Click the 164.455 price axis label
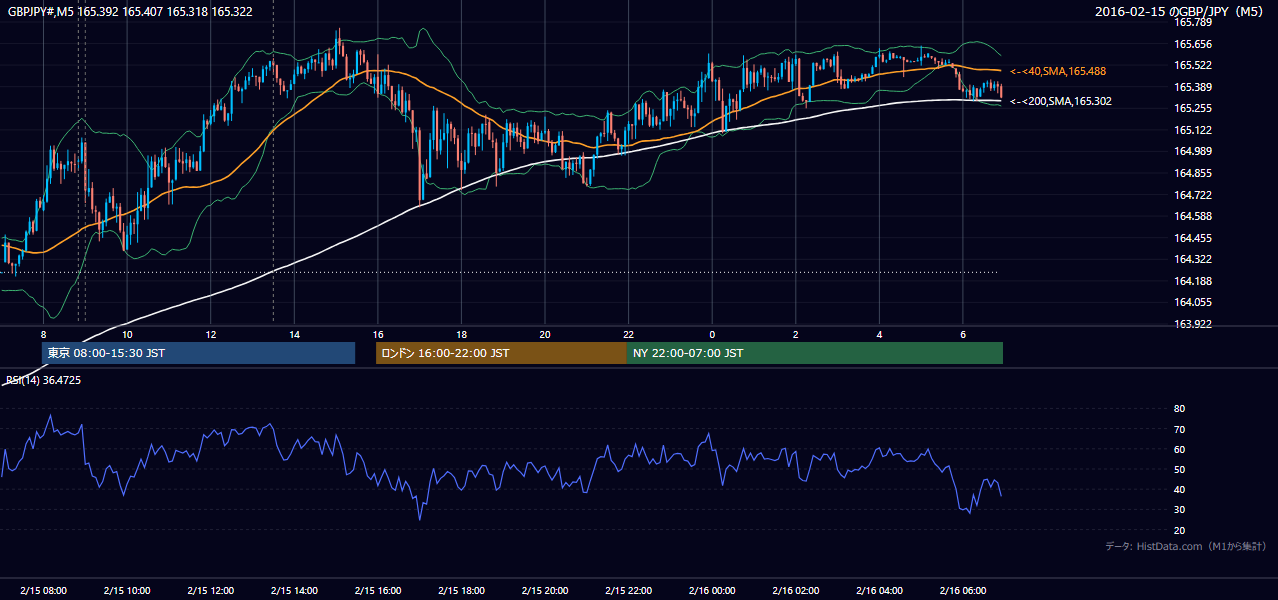The width and height of the screenshot is (1278, 600). point(1193,238)
